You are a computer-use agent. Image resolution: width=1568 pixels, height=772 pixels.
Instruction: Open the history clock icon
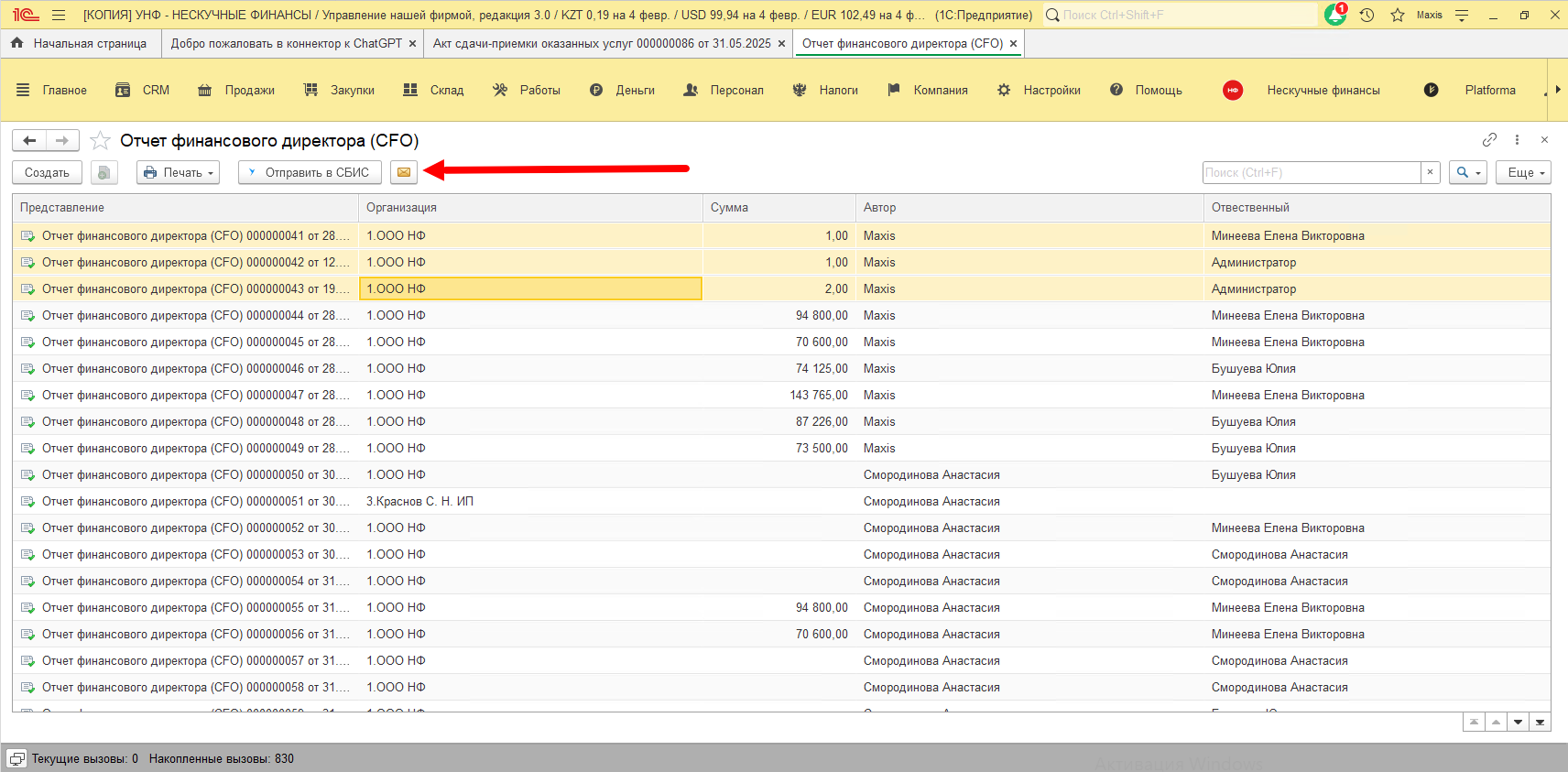click(1367, 16)
